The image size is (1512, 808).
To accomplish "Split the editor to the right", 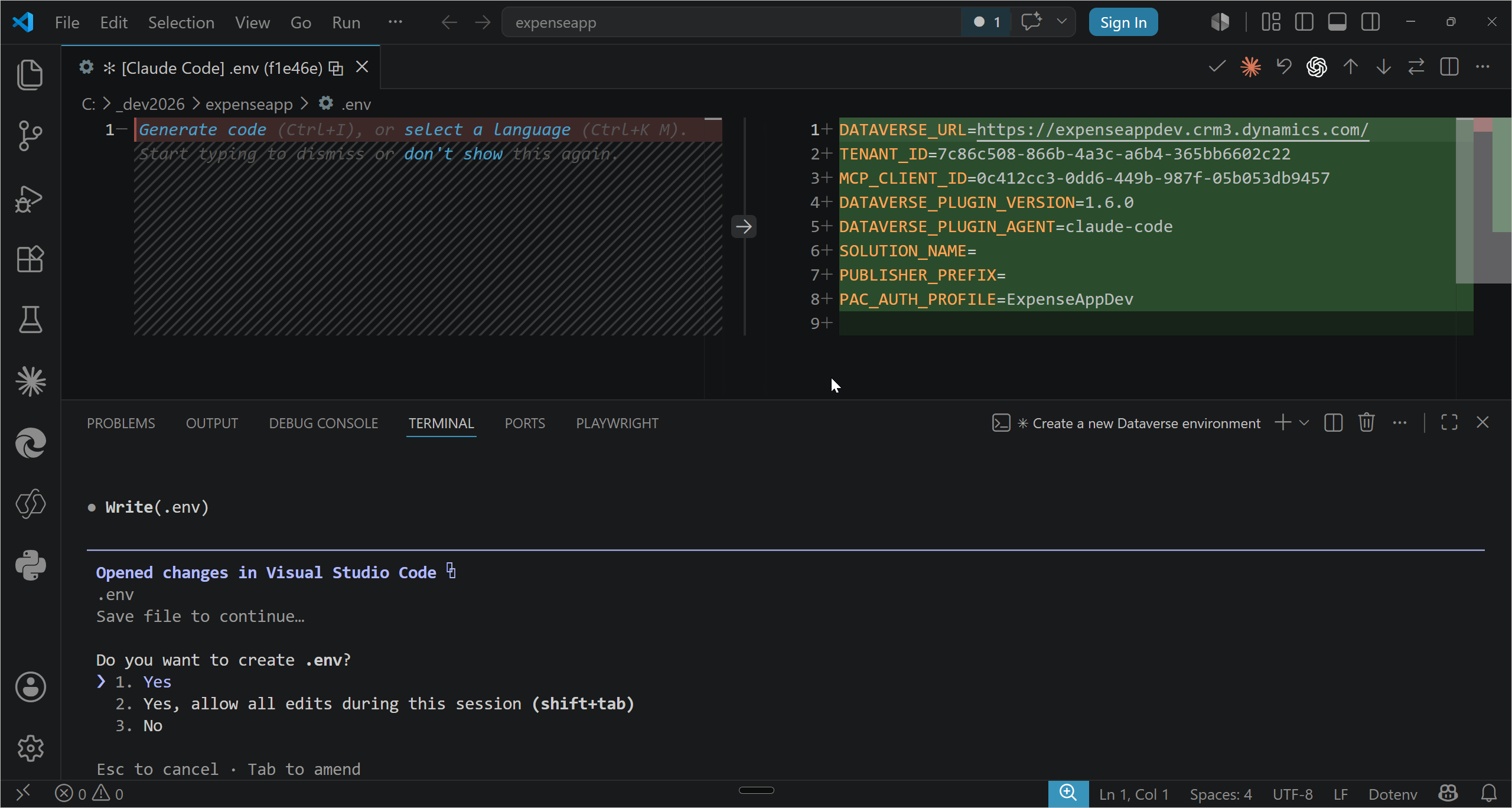I will pos(1449,67).
